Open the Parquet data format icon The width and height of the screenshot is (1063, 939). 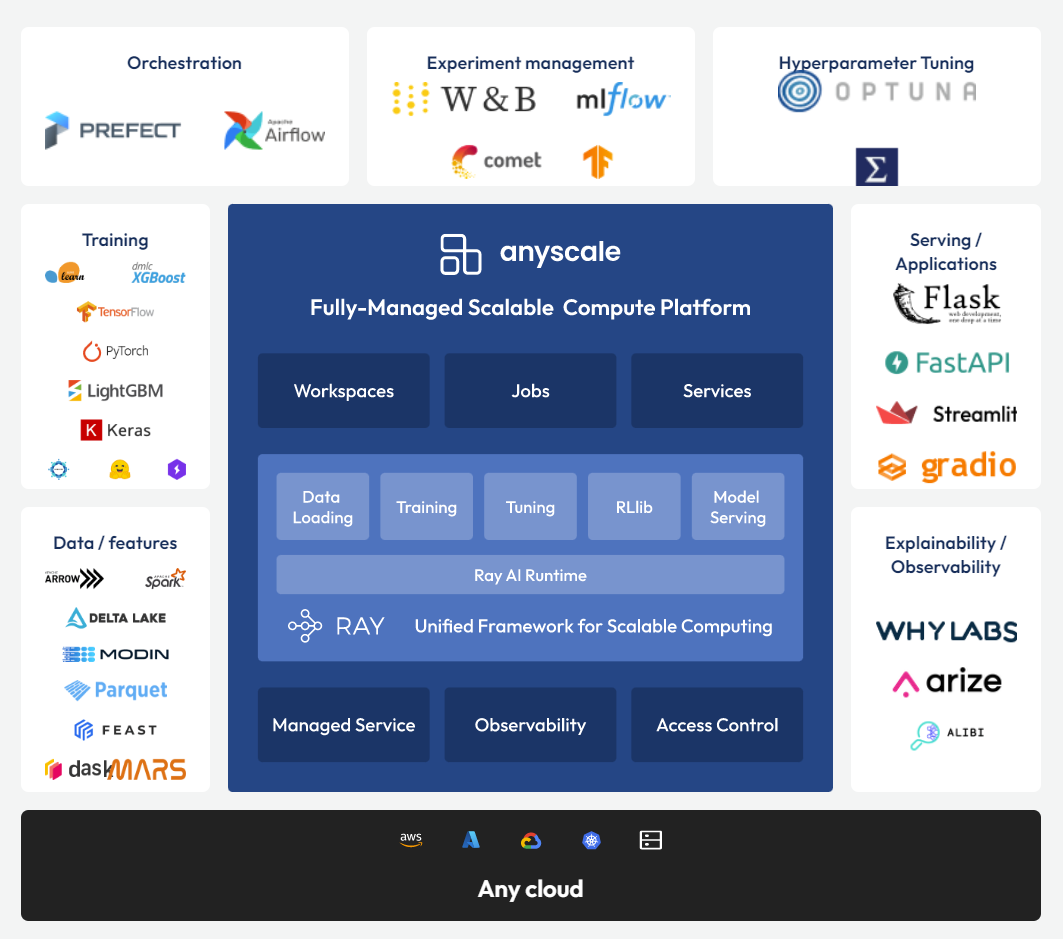[115, 690]
